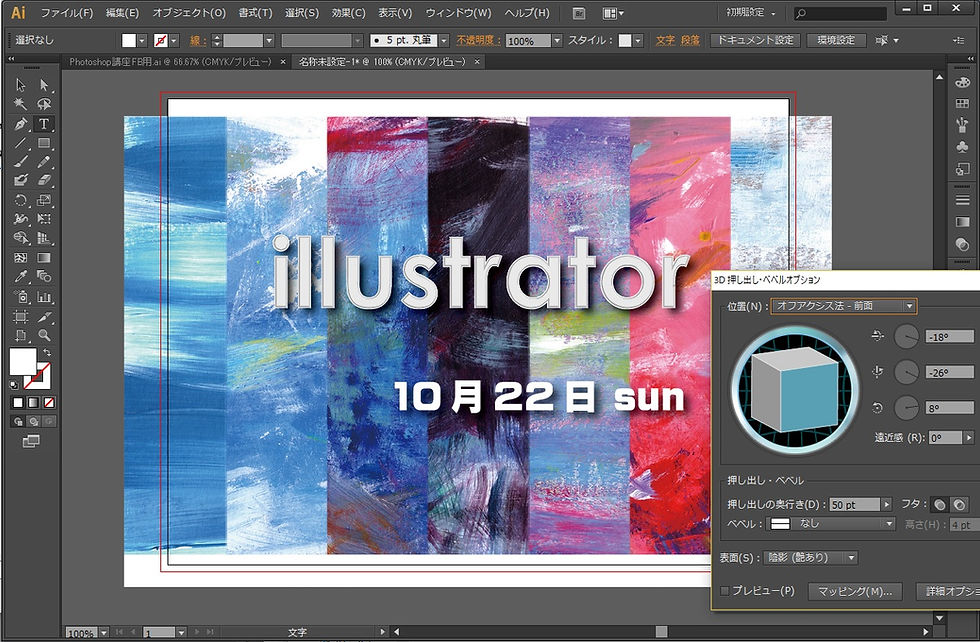Choose the Lasso tool
Image resolution: width=980 pixels, height=642 pixels.
[44, 104]
